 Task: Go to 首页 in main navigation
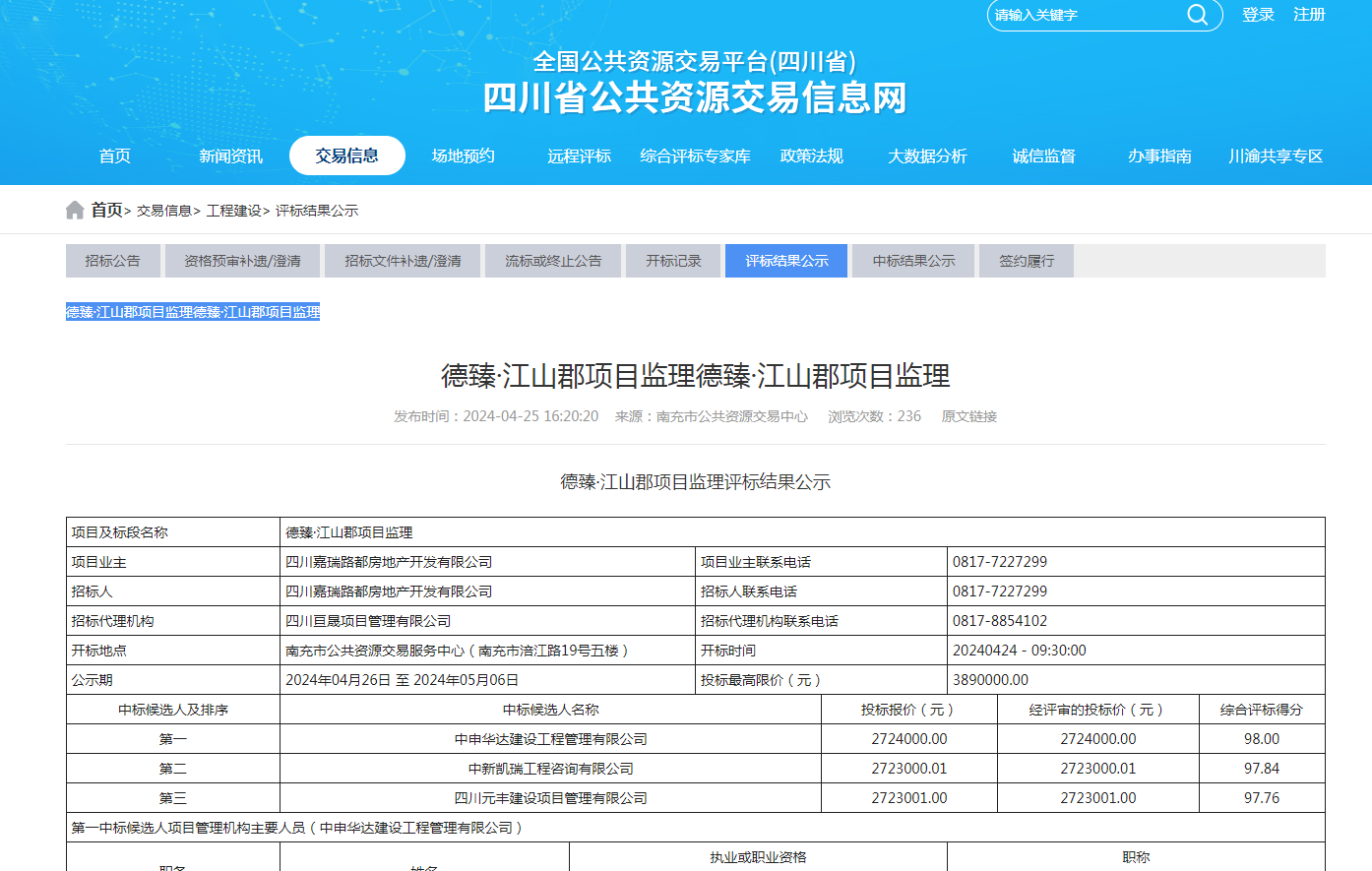[115, 156]
